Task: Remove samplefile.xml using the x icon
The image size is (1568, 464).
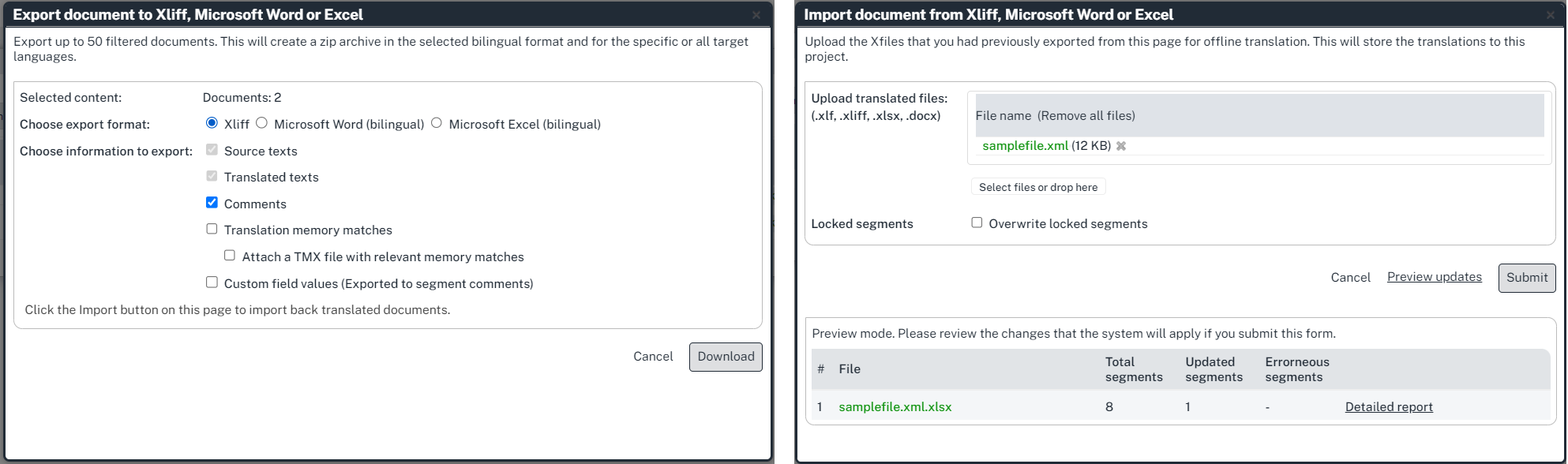Action: 1120,146
